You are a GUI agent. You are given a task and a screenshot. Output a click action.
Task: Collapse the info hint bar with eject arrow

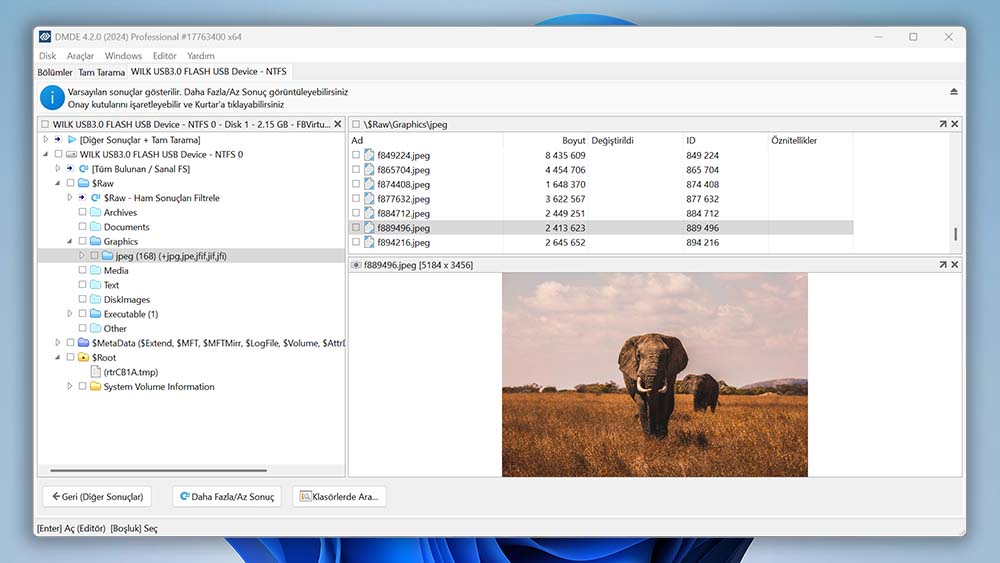pyautogui.click(x=953, y=92)
